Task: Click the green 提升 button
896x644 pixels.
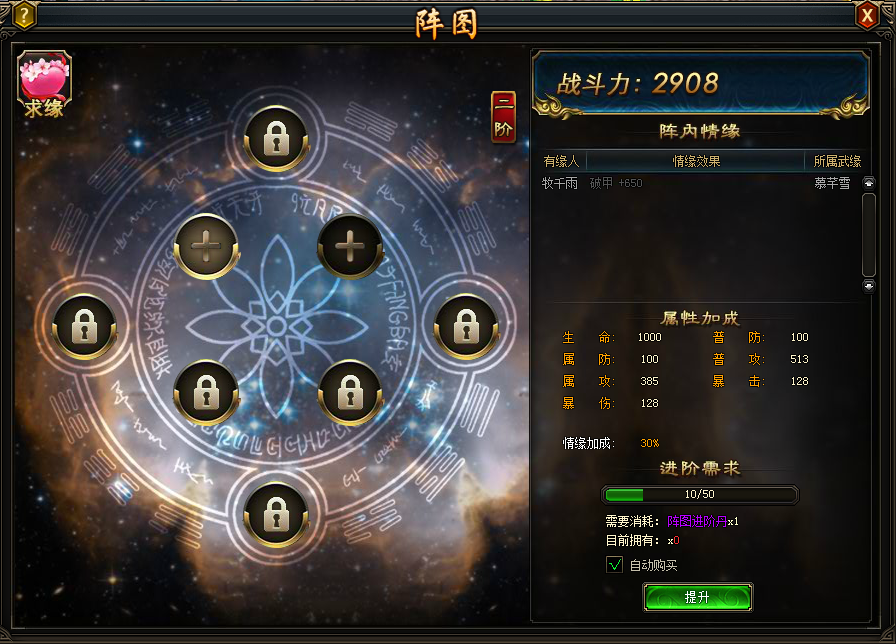Action: [x=698, y=597]
